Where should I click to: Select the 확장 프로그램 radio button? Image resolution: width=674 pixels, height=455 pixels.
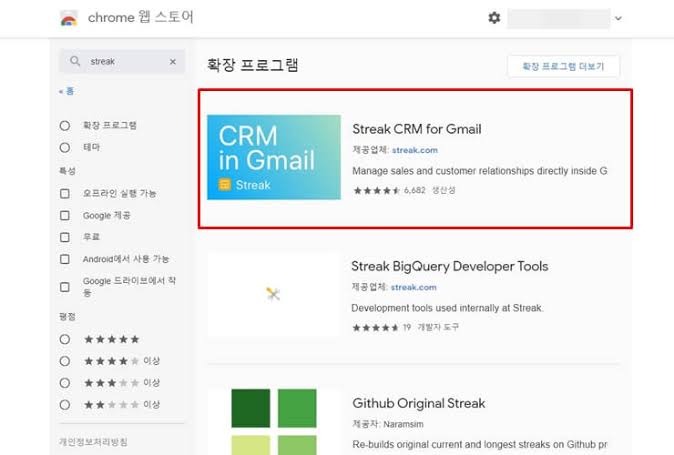[x=65, y=125]
